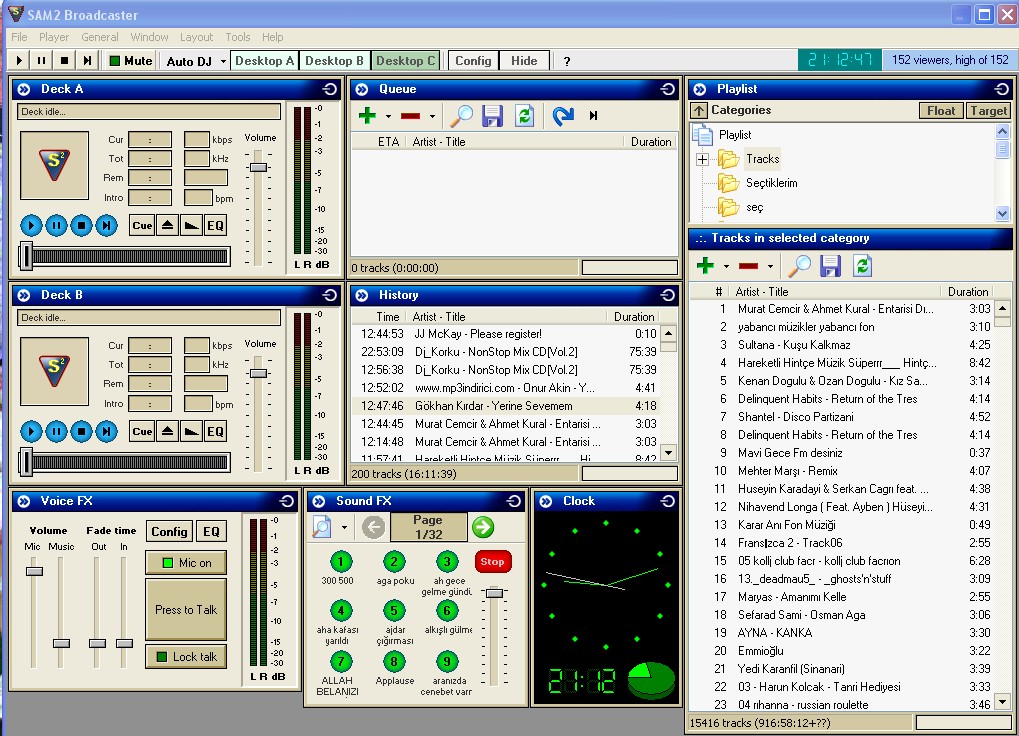
Task: Click the main toolbar stop button
Action: tap(64, 60)
